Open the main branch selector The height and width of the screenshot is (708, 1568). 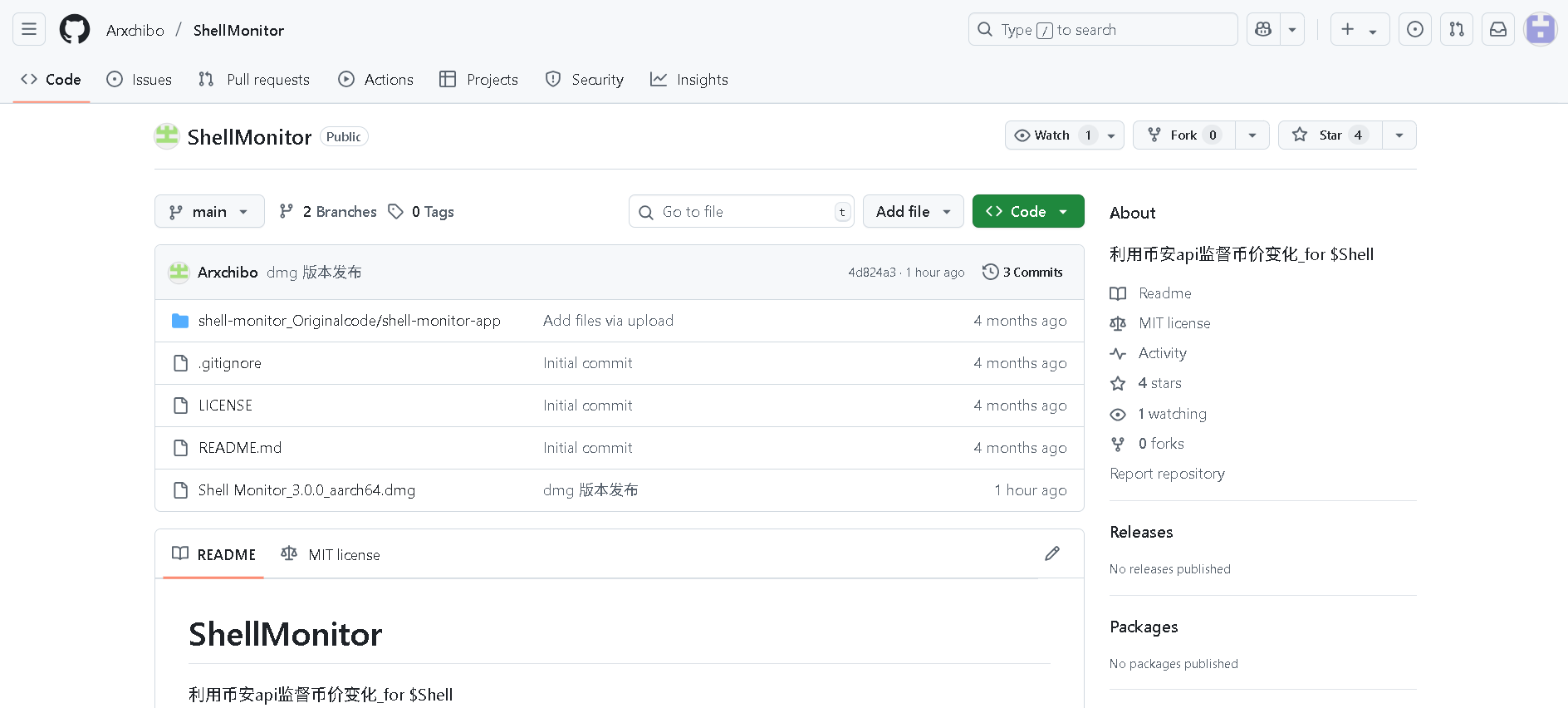209,212
